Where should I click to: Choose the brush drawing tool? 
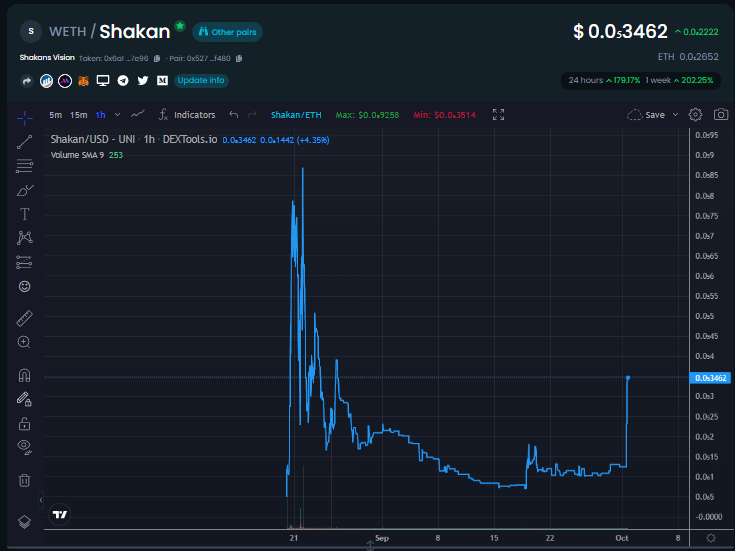click(x=24, y=190)
